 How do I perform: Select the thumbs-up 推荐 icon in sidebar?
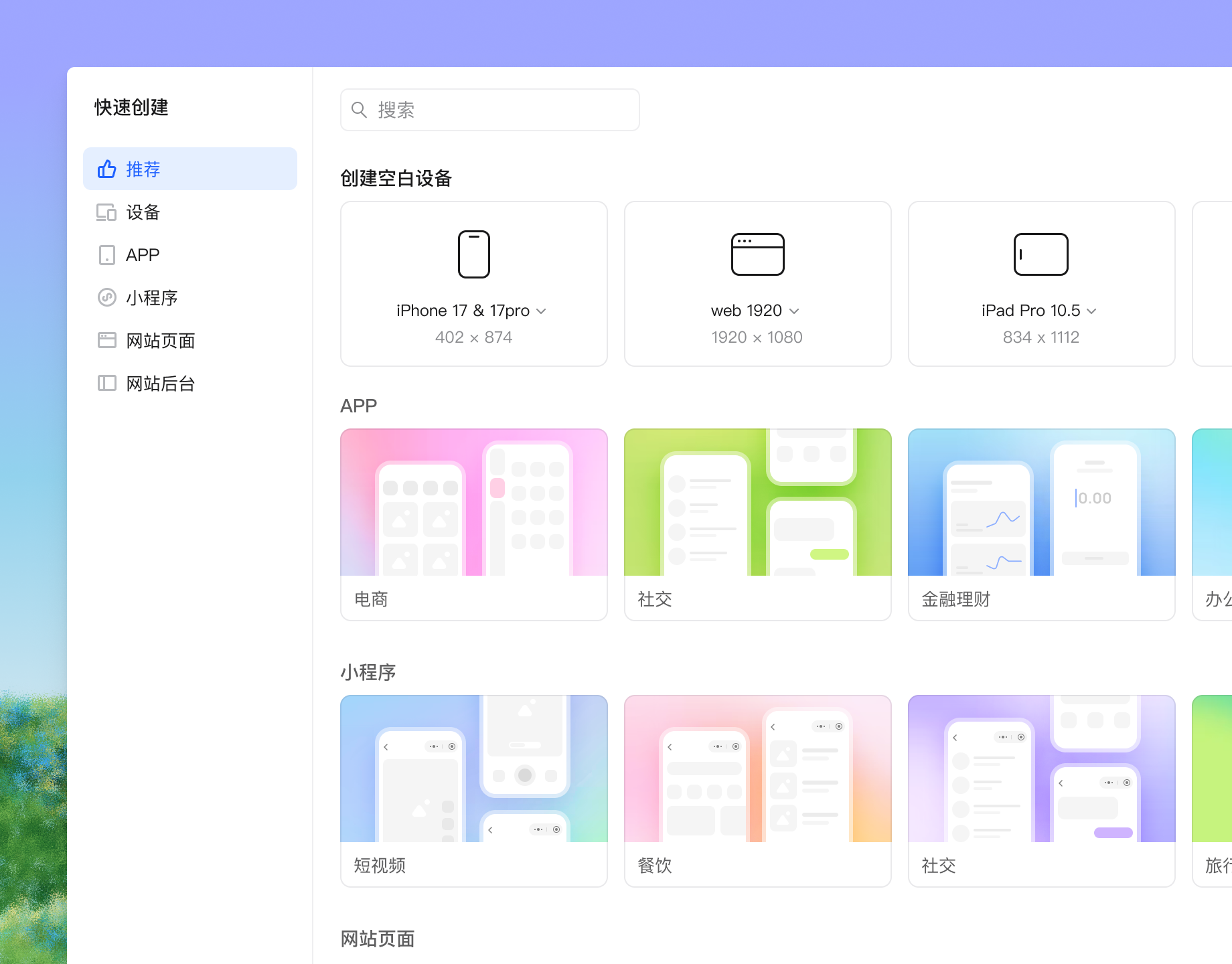click(107, 169)
